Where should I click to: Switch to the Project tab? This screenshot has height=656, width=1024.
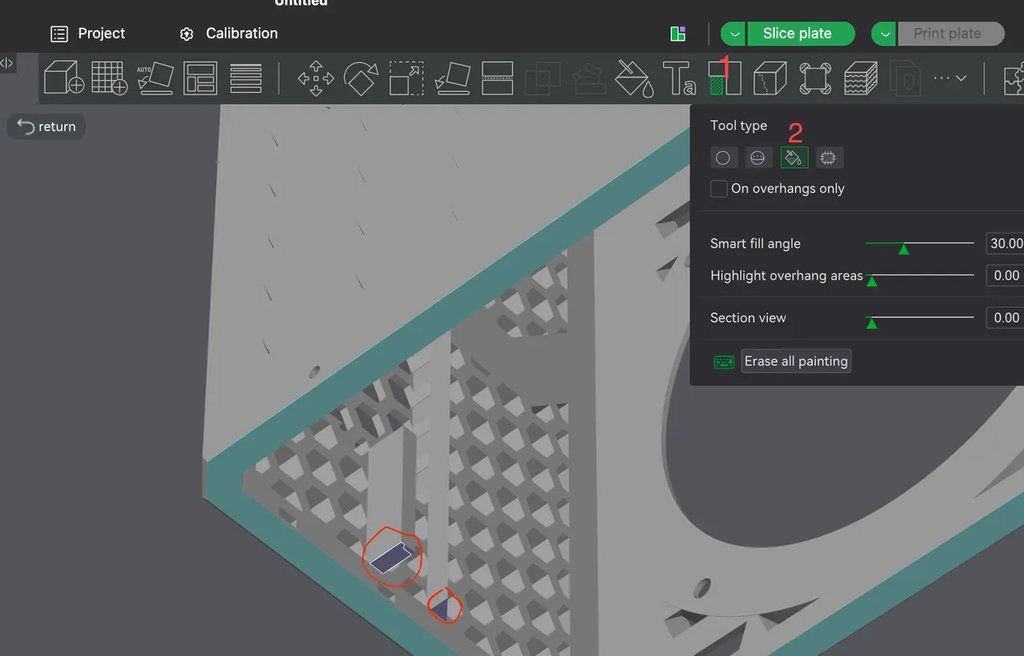click(88, 34)
